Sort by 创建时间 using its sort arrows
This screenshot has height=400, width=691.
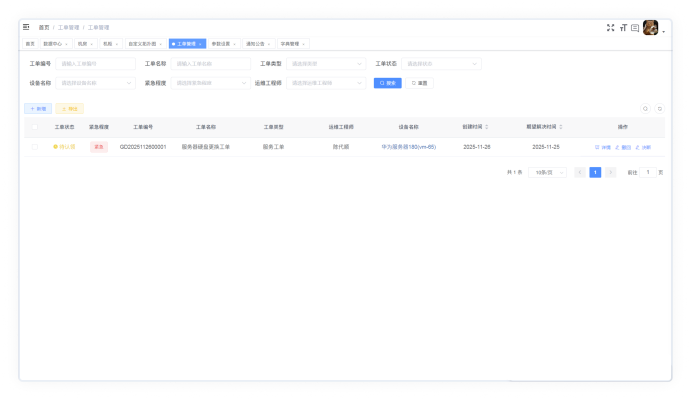pyautogui.click(x=487, y=127)
